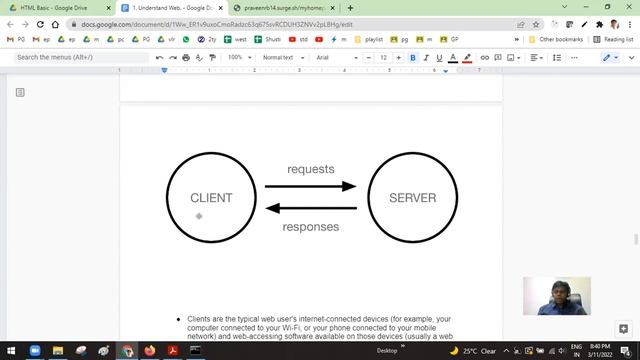The height and width of the screenshot is (360, 640).
Task: Switch to praveenrb14.surge.sh tab
Action: coord(284,8)
